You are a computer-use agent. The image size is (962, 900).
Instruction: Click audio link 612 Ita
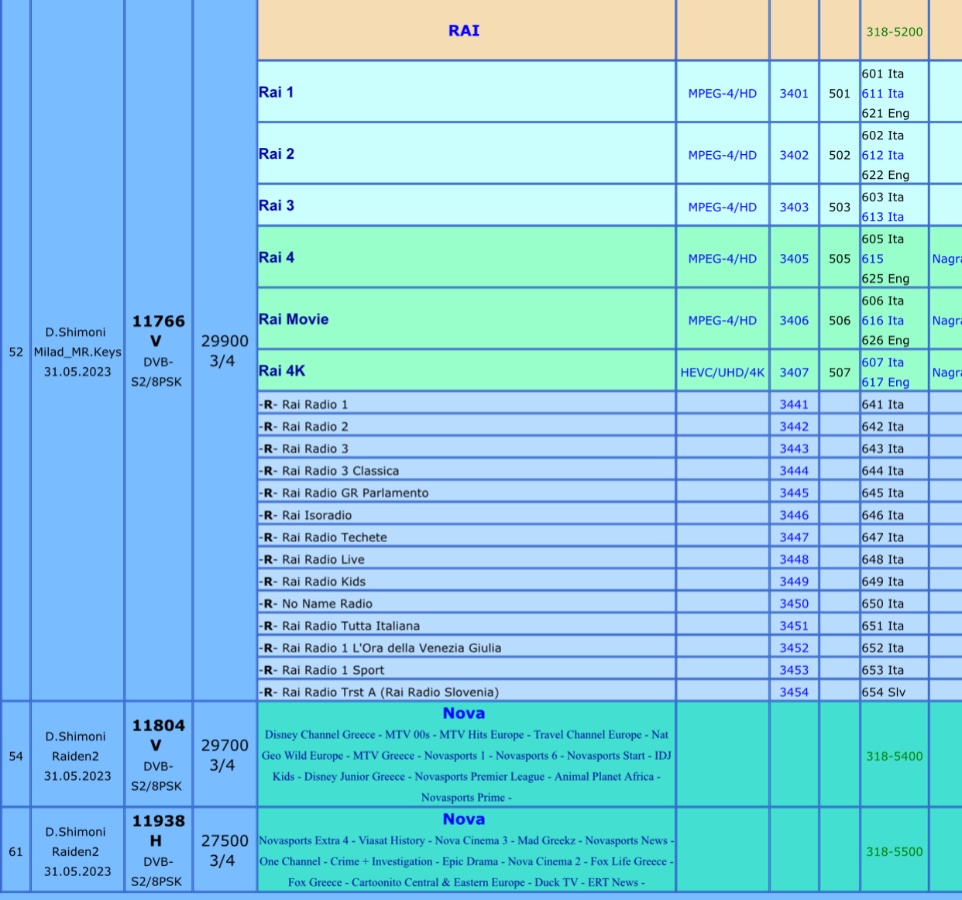[882, 155]
